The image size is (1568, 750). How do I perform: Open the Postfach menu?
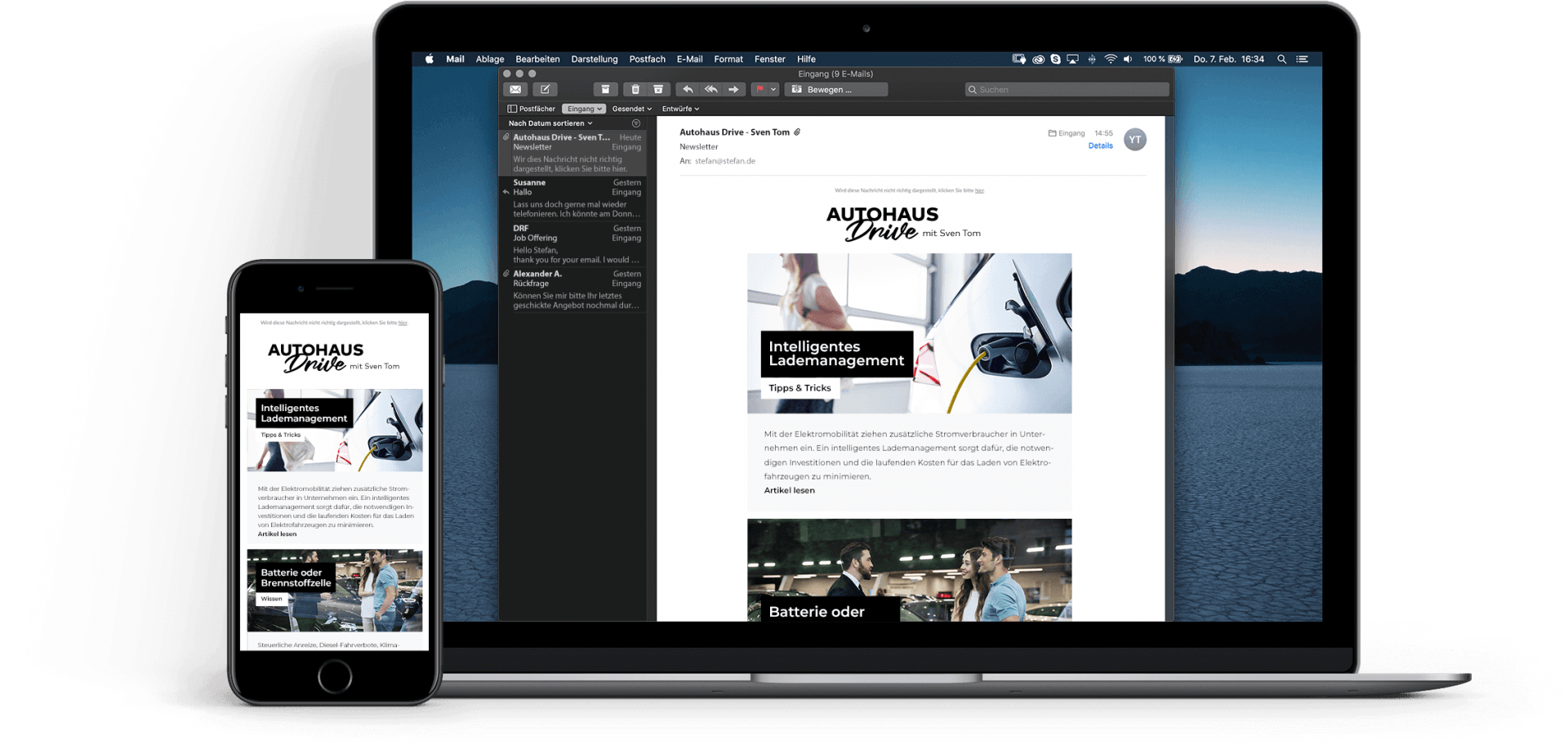[647, 60]
